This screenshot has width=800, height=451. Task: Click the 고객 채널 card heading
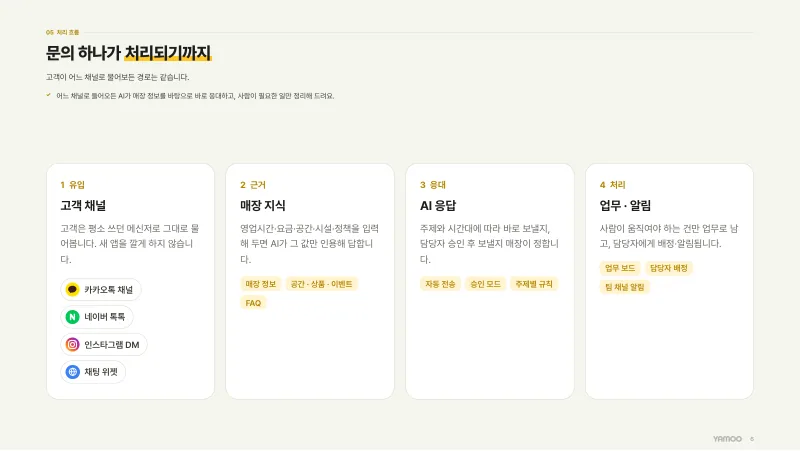tap(83, 206)
